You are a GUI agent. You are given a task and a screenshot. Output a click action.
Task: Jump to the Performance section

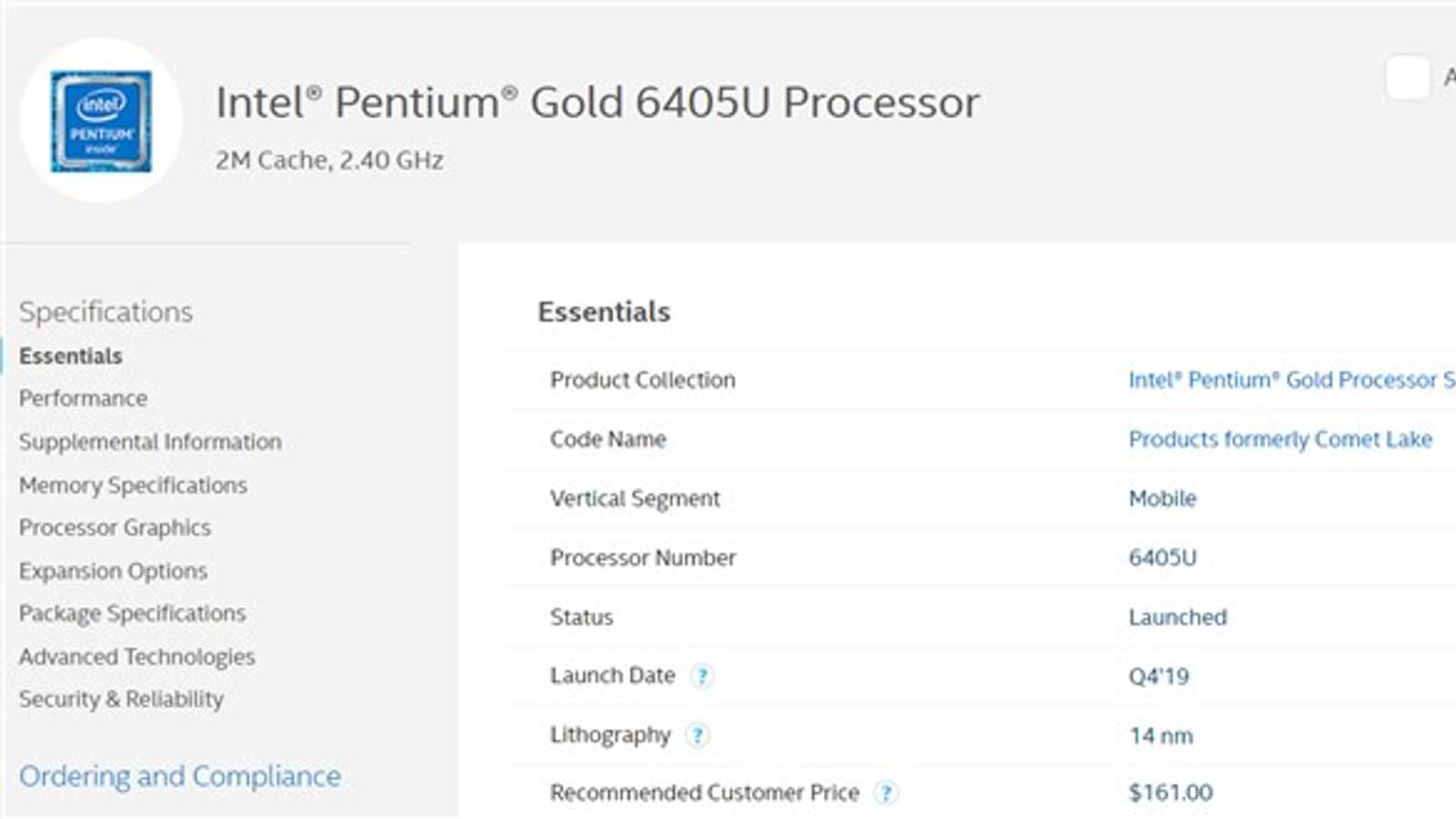click(83, 399)
